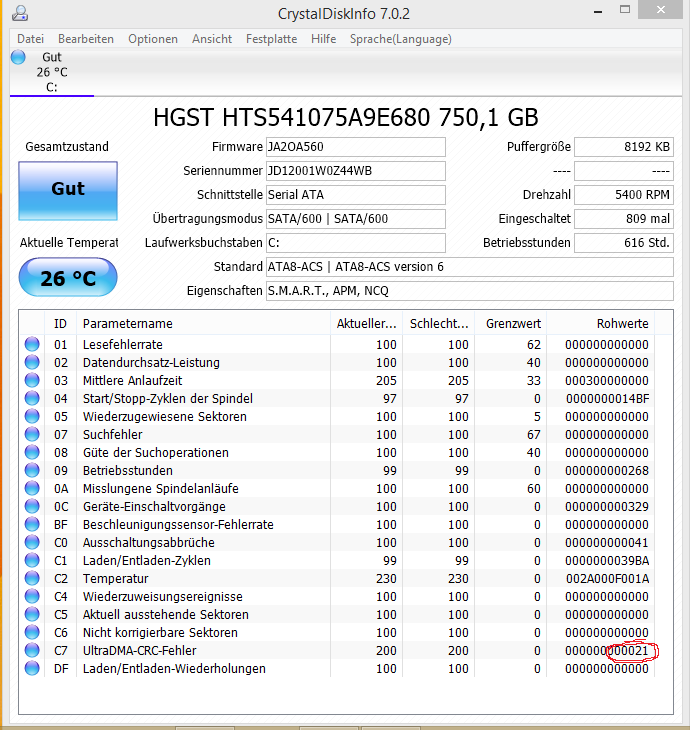690x730 pixels.
Task: Click the Schnittstelle field Serial ATA
Action: pos(356,195)
